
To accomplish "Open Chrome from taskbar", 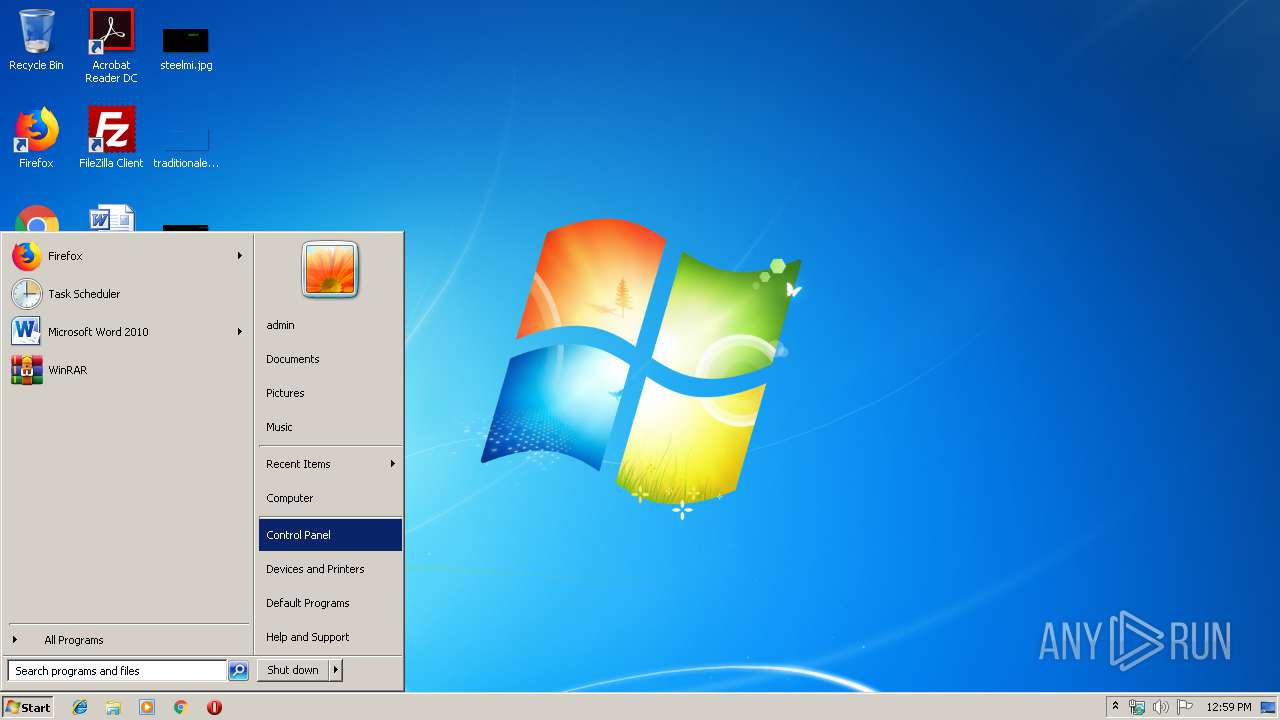I will 181,707.
